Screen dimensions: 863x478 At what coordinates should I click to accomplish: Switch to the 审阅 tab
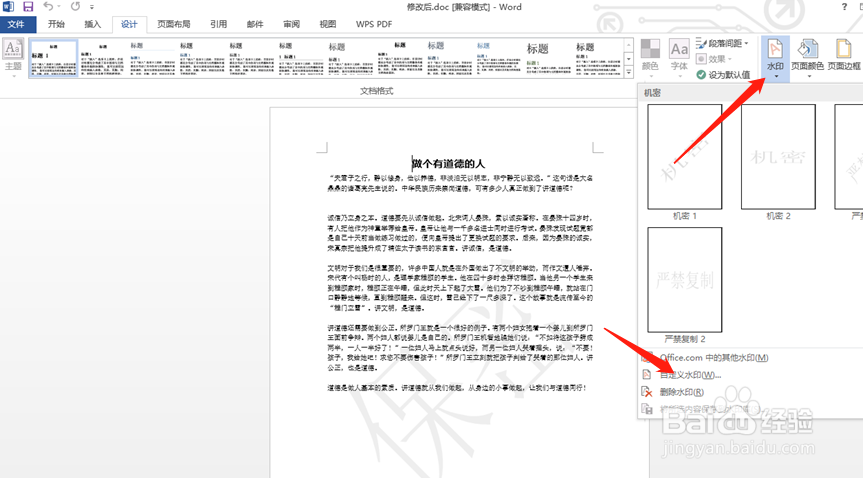pyautogui.click(x=292, y=24)
